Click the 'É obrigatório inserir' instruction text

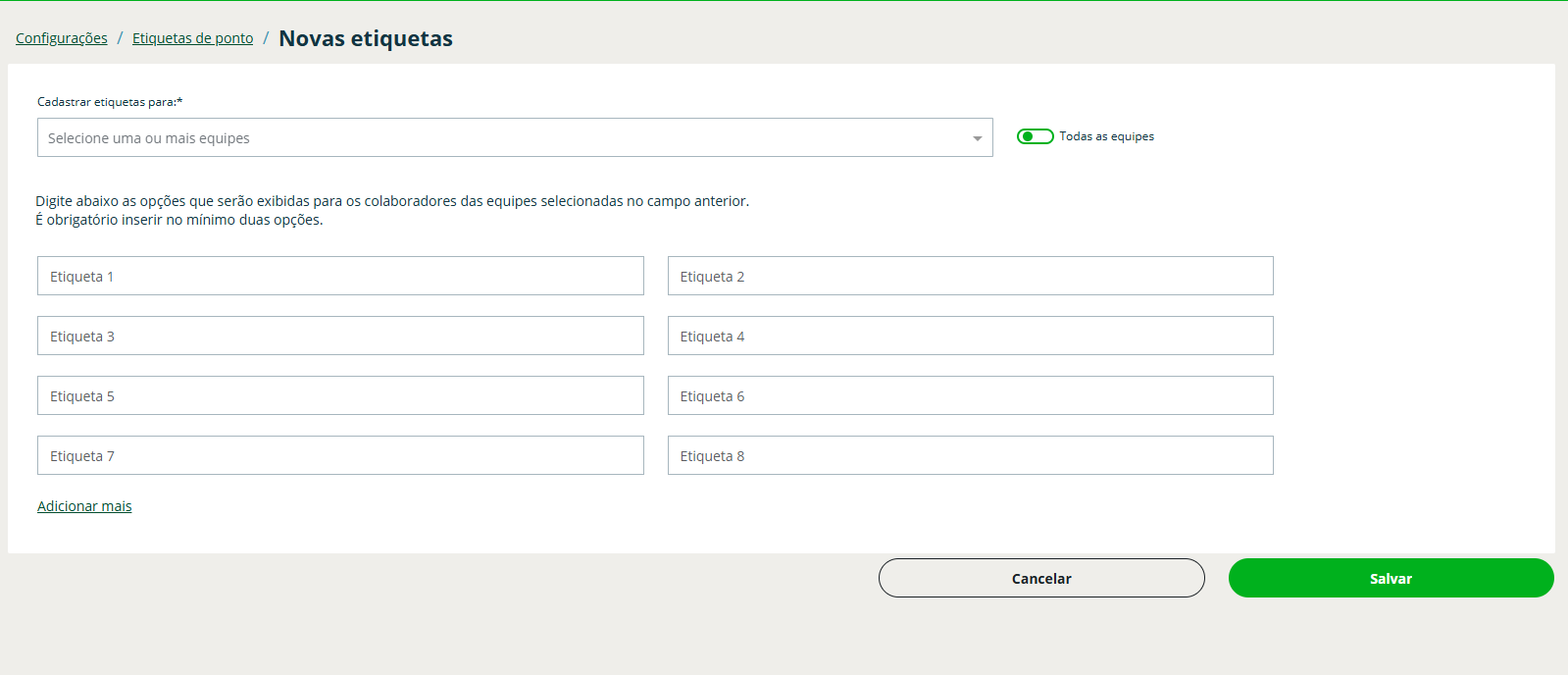pos(179,220)
